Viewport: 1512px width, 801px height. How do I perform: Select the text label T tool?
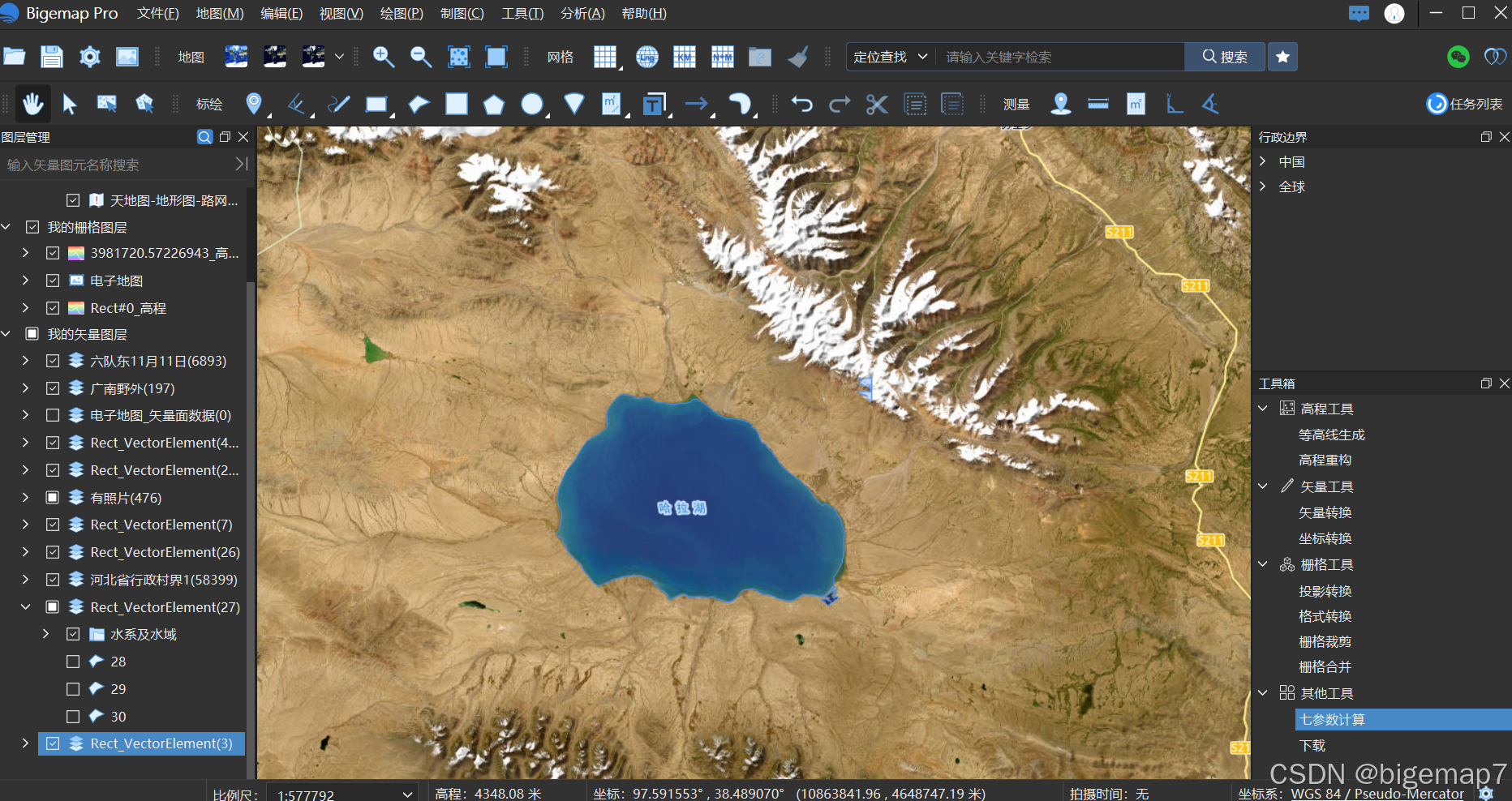654,104
